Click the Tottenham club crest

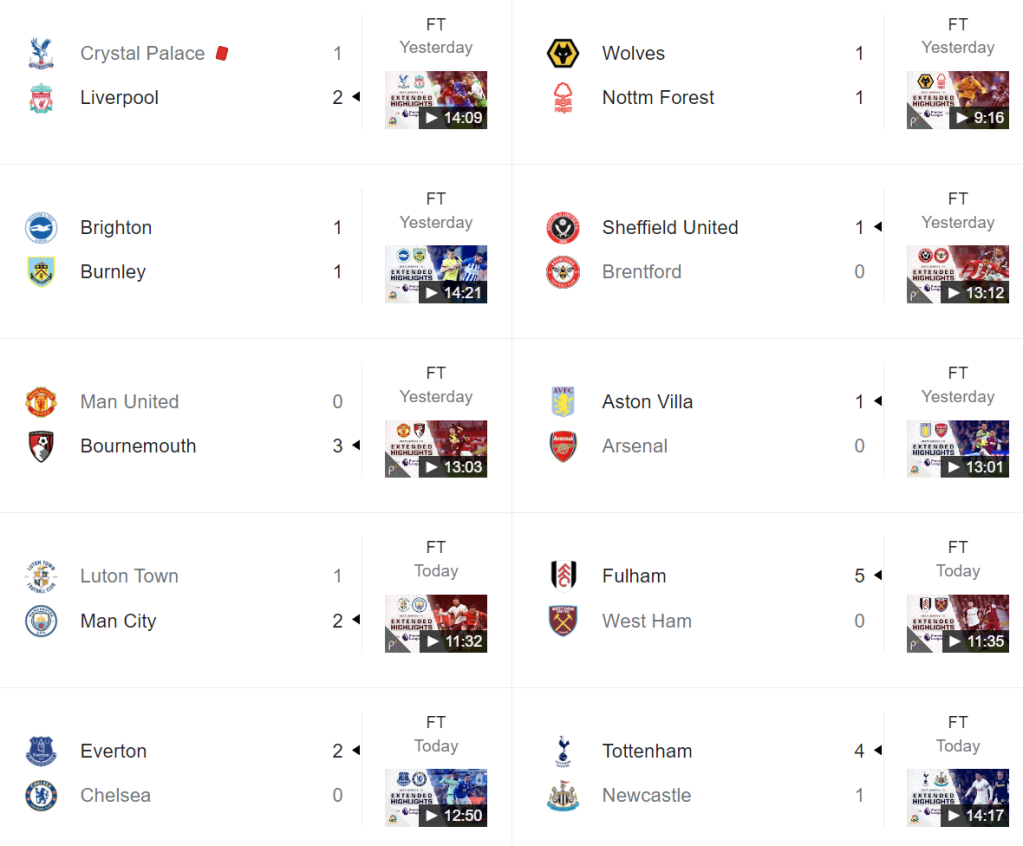563,751
